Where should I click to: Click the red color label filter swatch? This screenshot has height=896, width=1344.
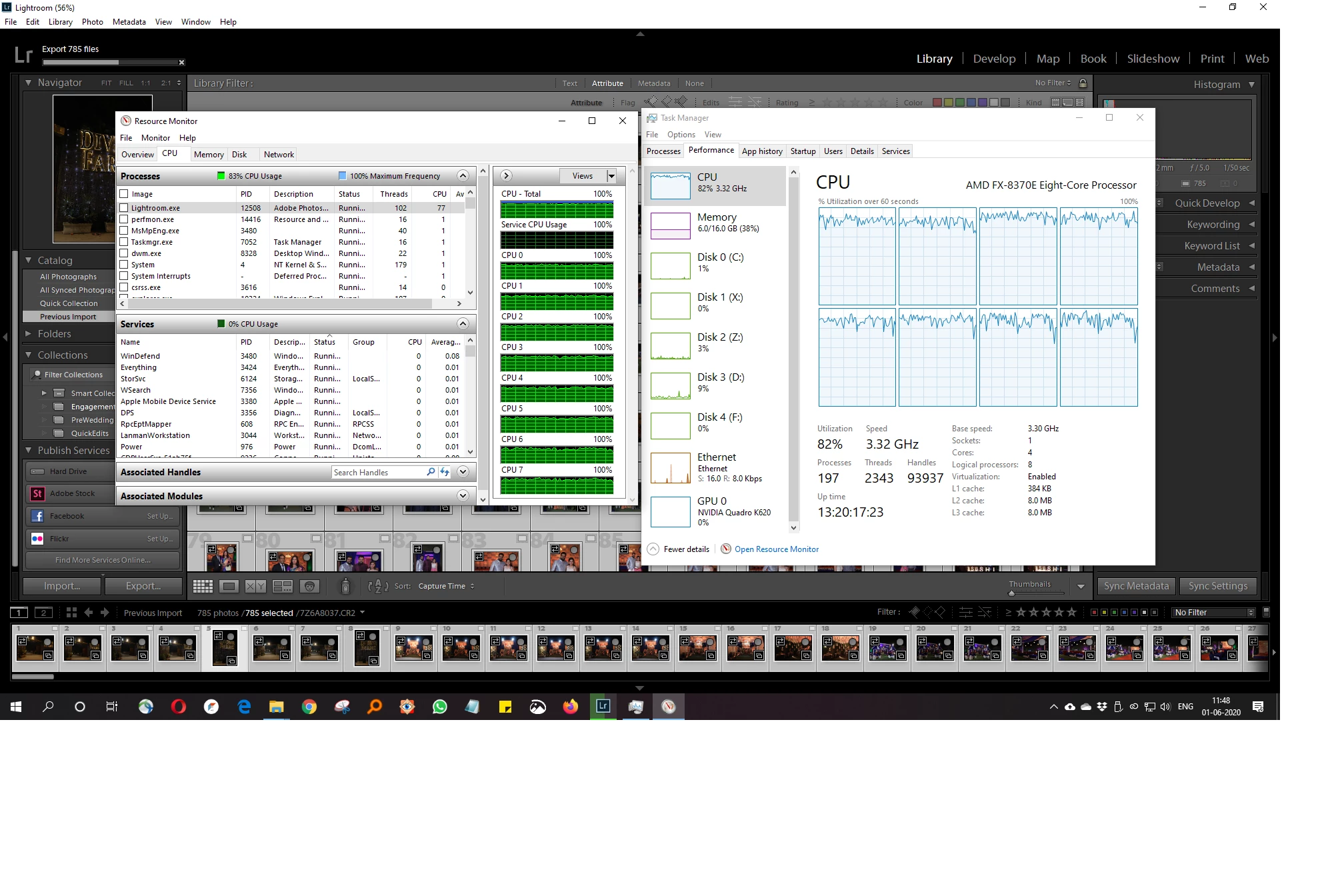[937, 103]
